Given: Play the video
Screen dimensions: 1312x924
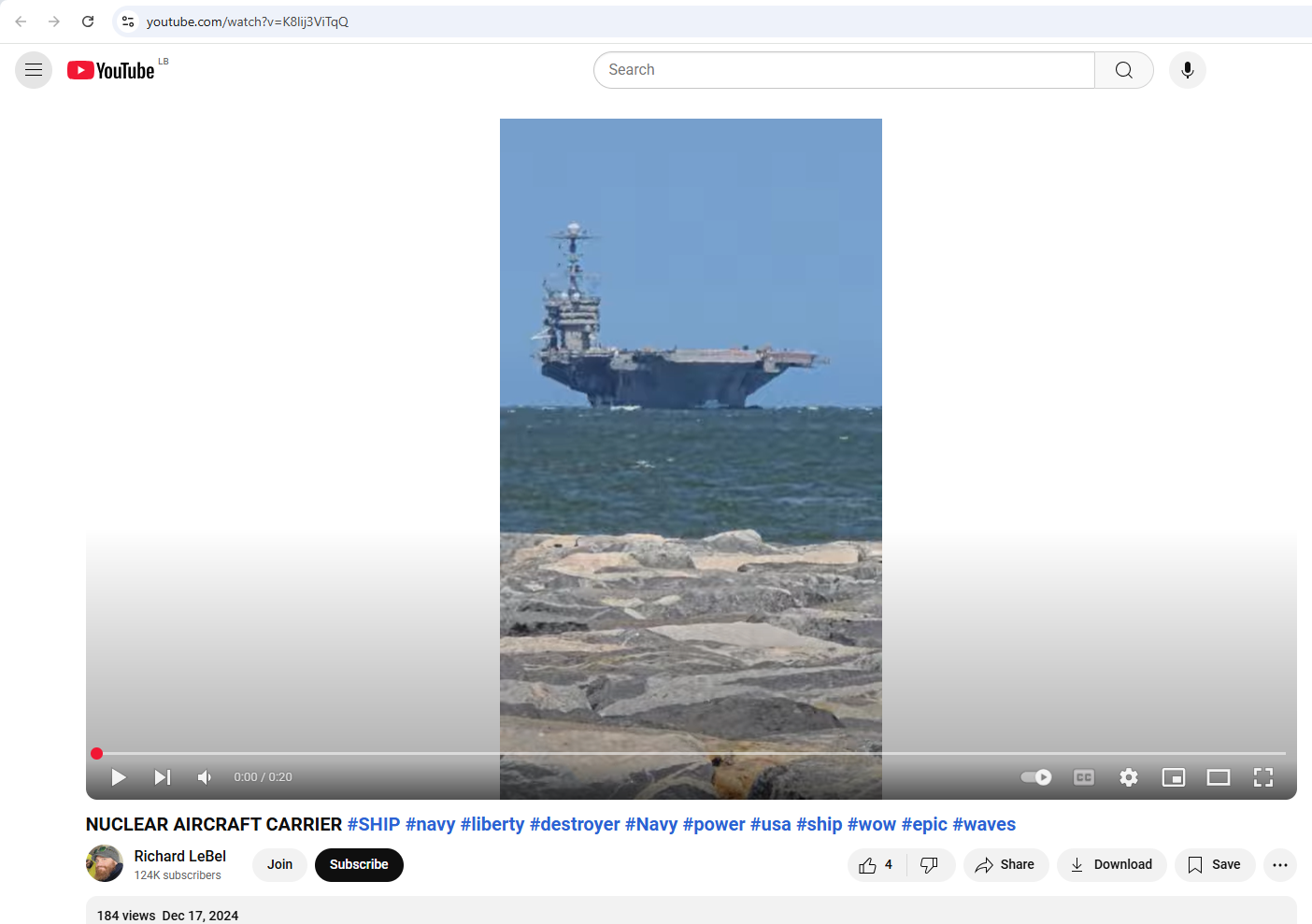Looking at the screenshot, I should click(x=119, y=777).
